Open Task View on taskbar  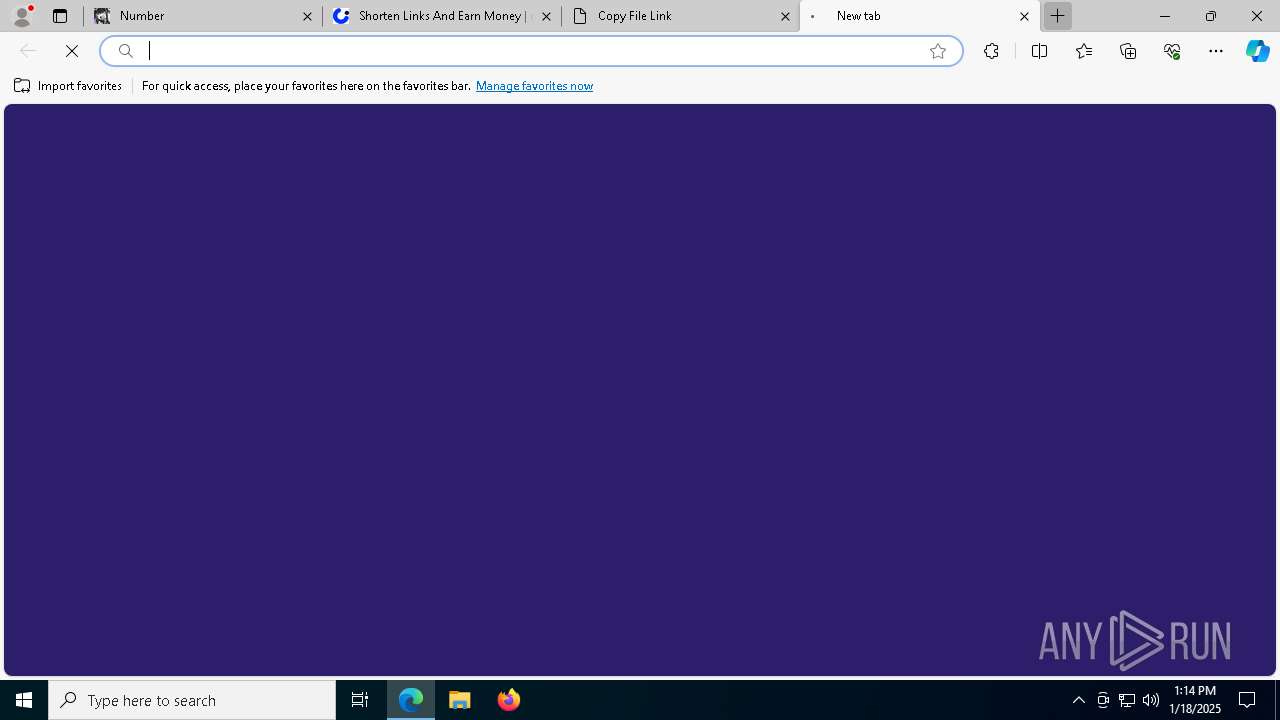click(x=360, y=700)
